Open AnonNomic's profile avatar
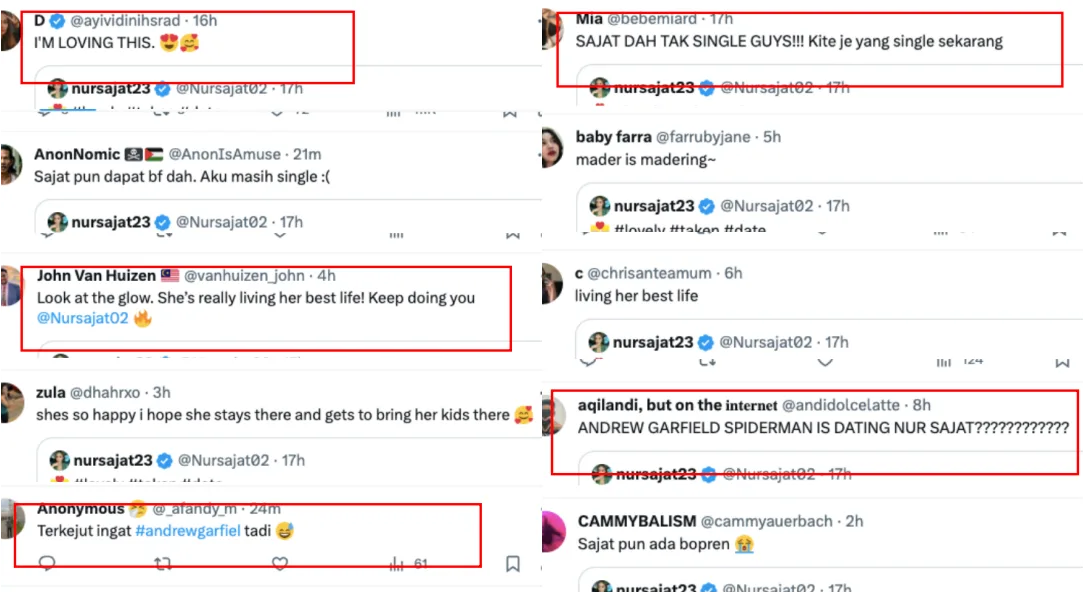 pos(9,164)
